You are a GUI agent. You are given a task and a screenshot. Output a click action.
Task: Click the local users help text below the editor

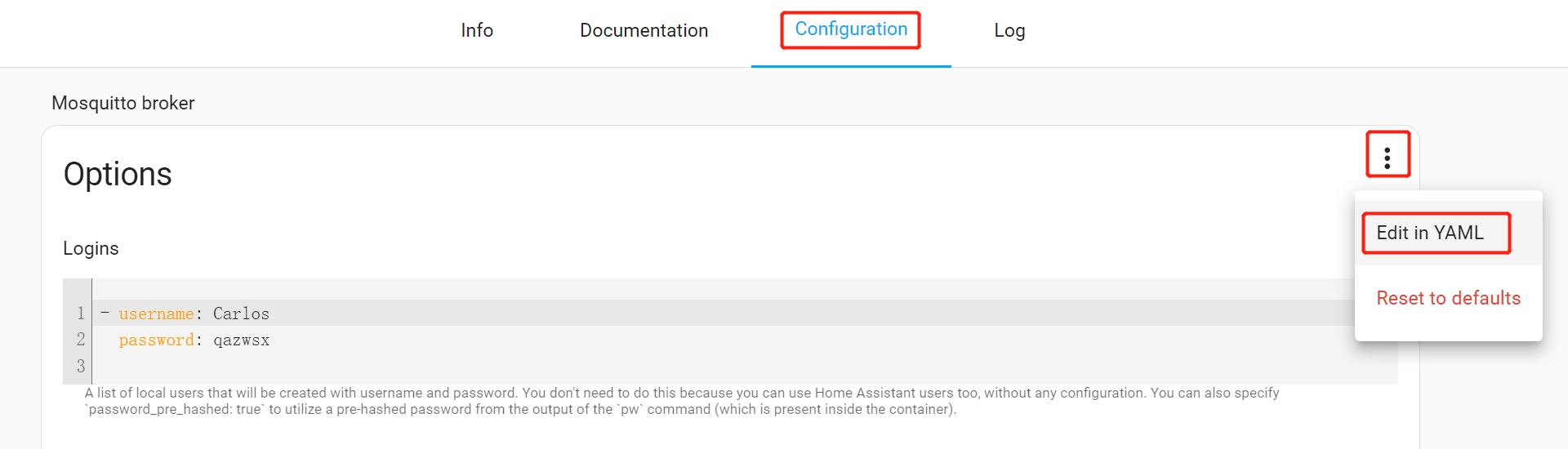click(x=682, y=401)
